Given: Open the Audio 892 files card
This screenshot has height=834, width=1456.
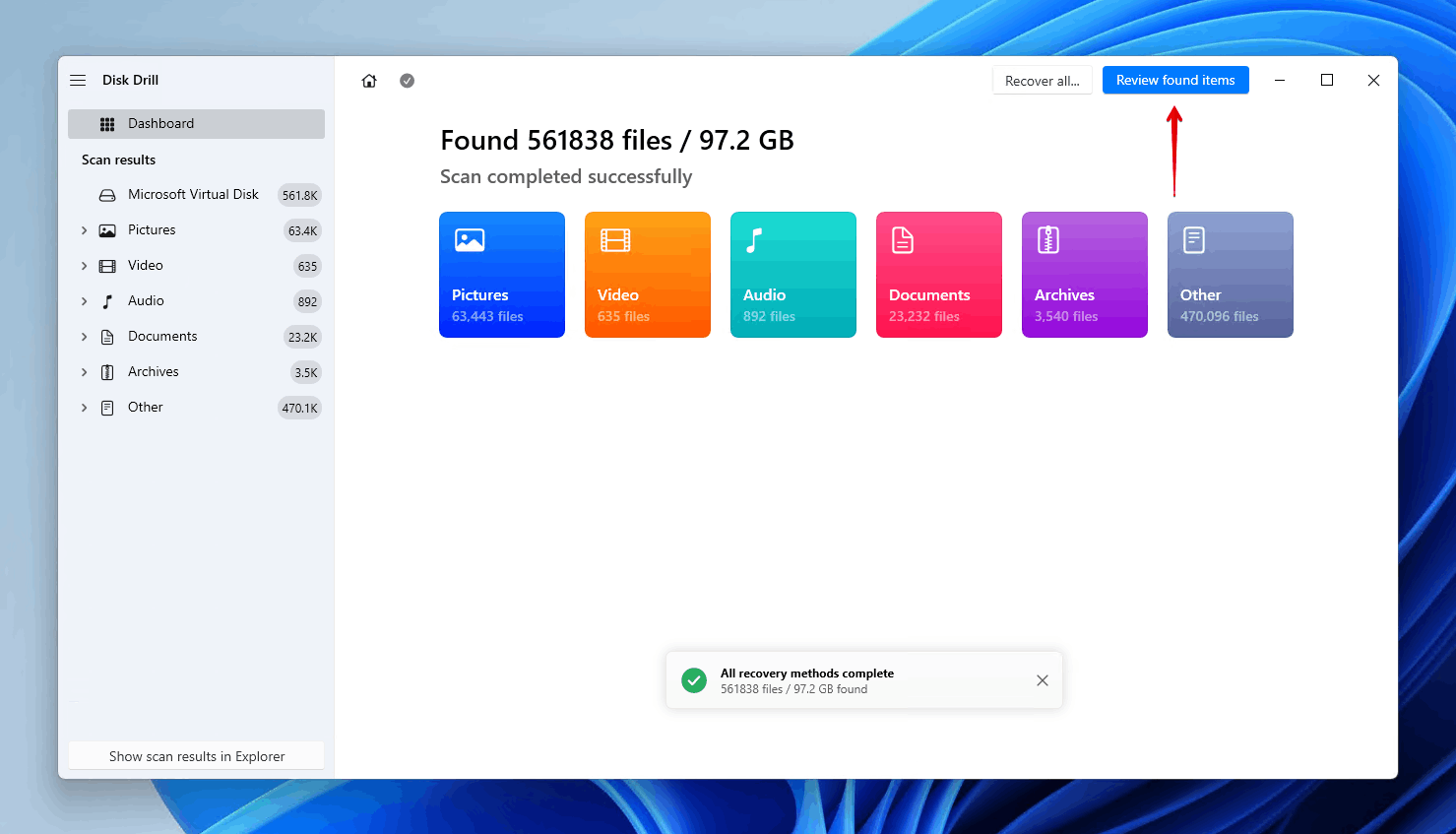Looking at the screenshot, I should click(793, 275).
